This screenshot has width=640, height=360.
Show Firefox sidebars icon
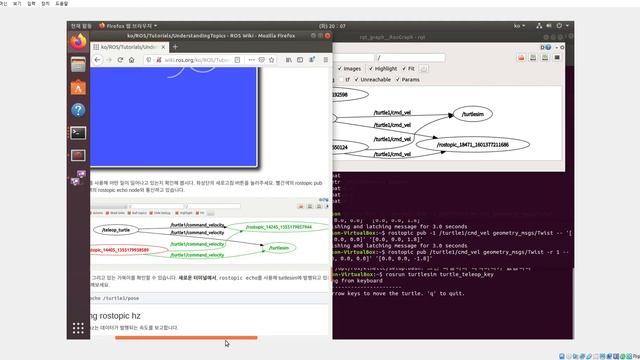tap(300, 60)
